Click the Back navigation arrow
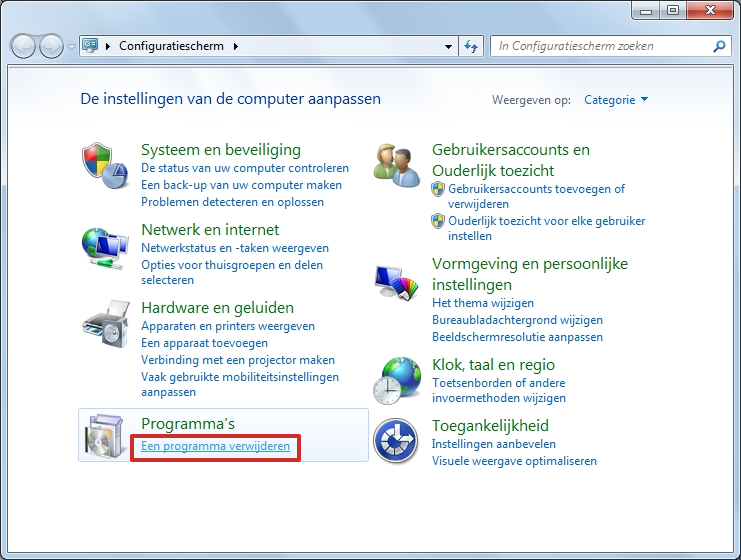741x560 pixels. [23, 46]
